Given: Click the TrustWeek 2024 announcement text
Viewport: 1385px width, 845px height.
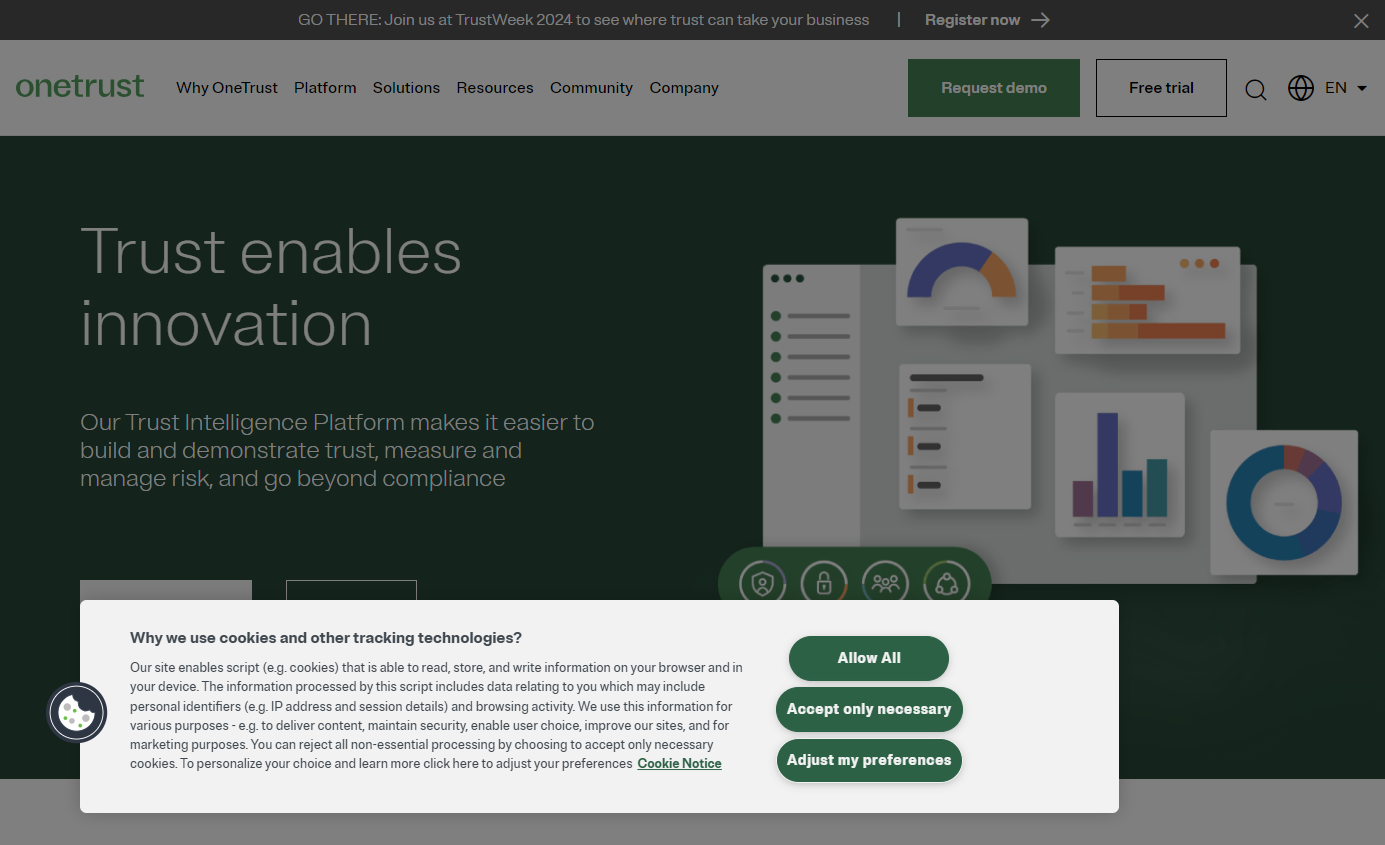Looking at the screenshot, I should pyautogui.click(x=584, y=20).
